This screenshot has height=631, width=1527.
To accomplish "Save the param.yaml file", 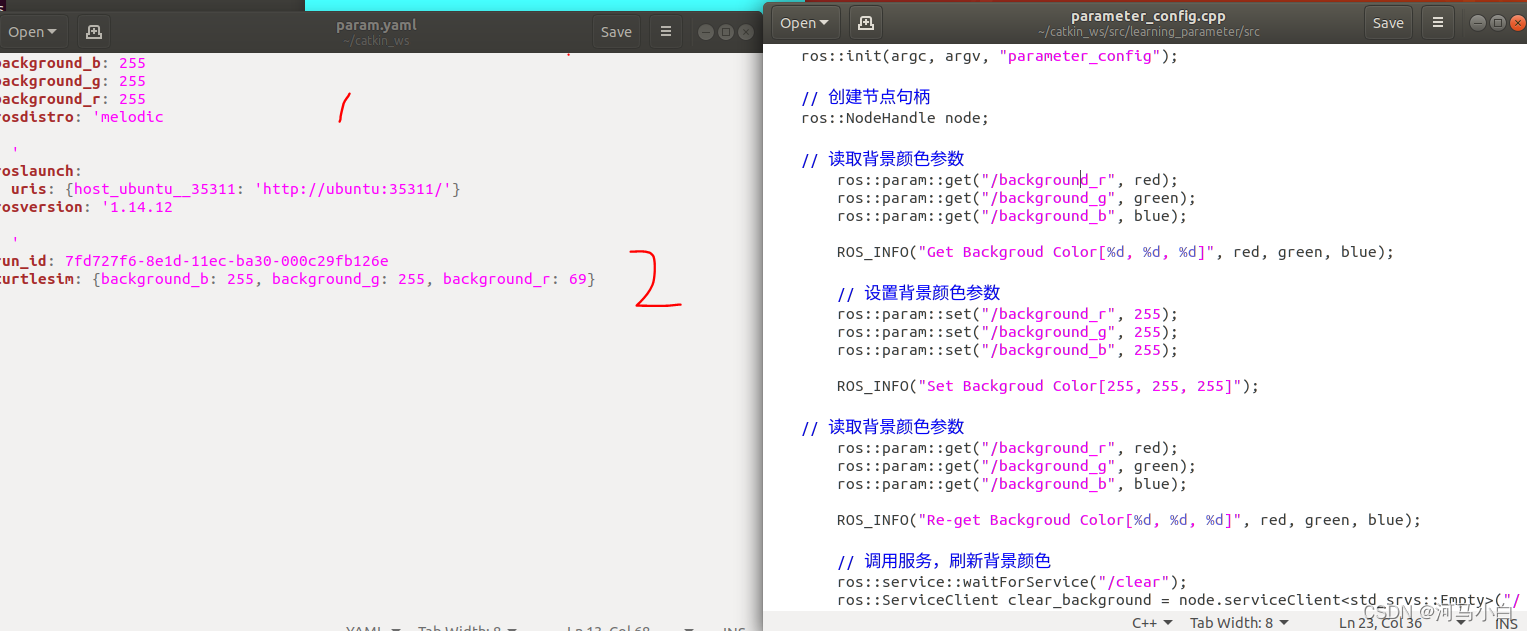I will [616, 32].
